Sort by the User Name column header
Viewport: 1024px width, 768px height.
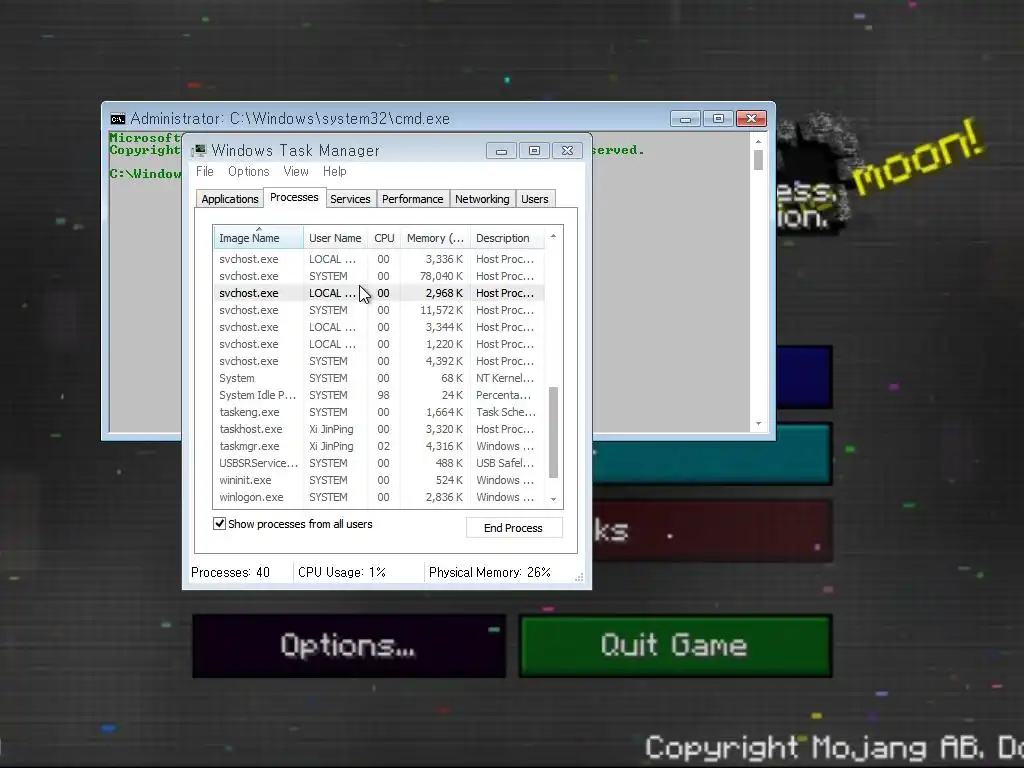coord(335,238)
